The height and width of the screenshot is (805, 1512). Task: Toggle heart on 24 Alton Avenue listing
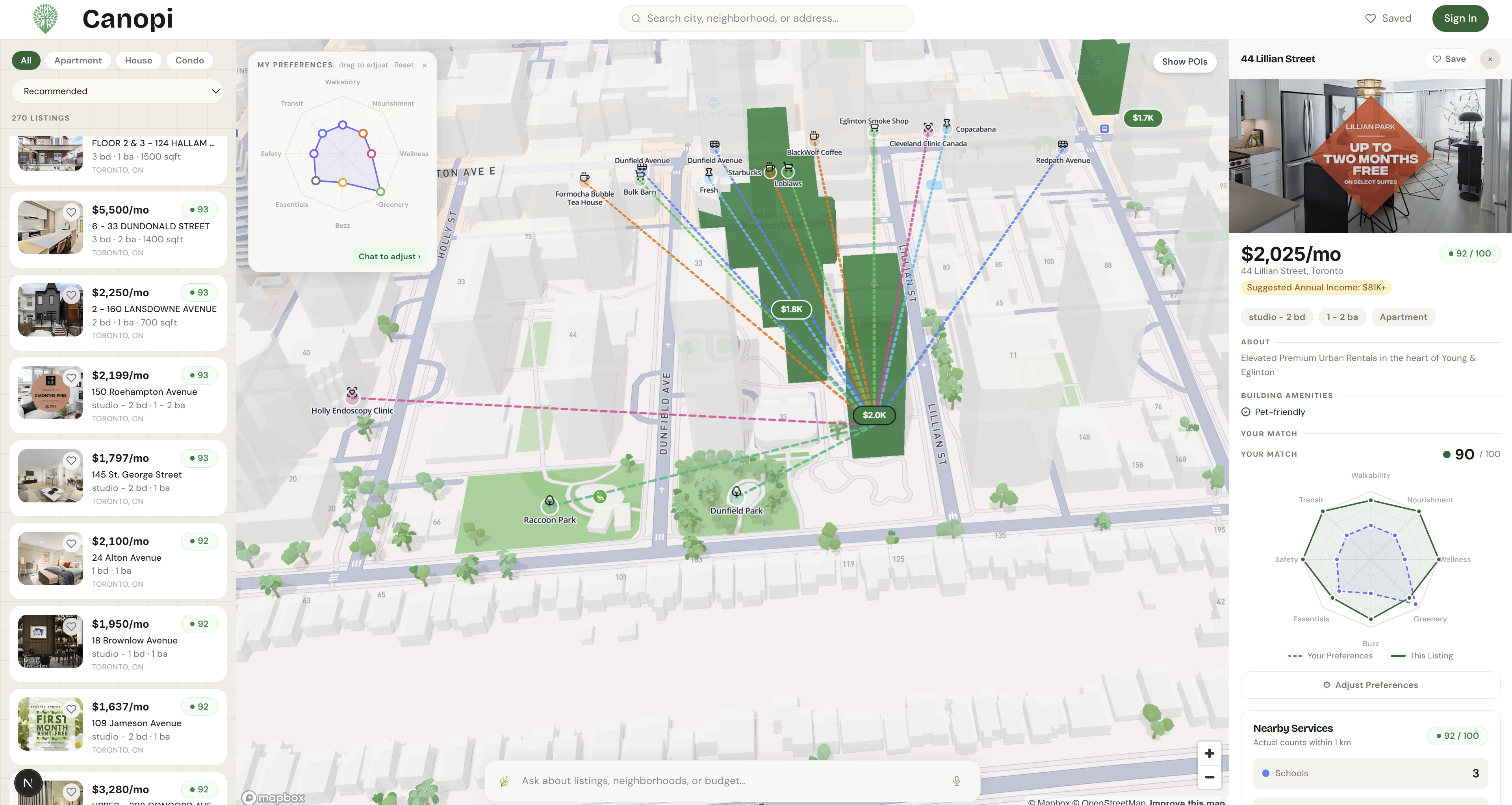click(x=71, y=544)
